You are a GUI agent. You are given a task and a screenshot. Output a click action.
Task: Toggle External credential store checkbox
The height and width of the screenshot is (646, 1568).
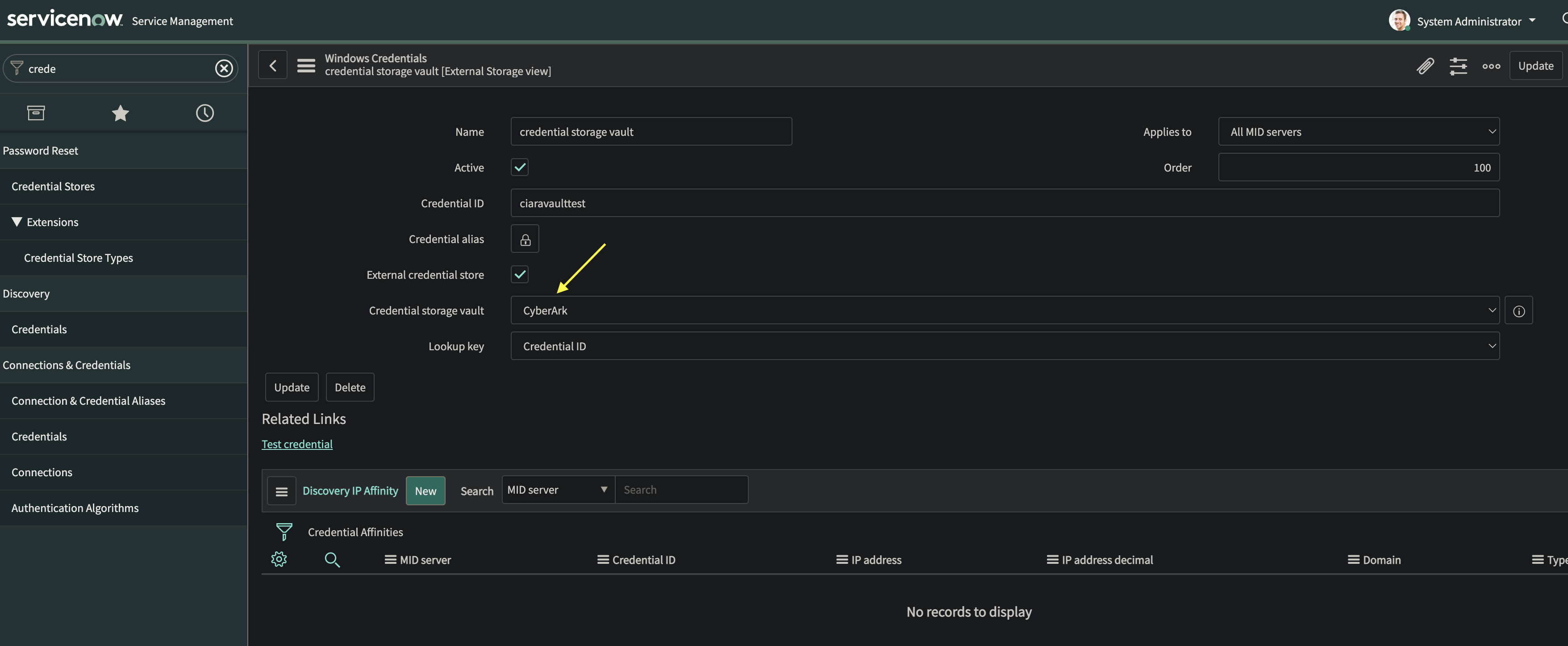tap(519, 275)
